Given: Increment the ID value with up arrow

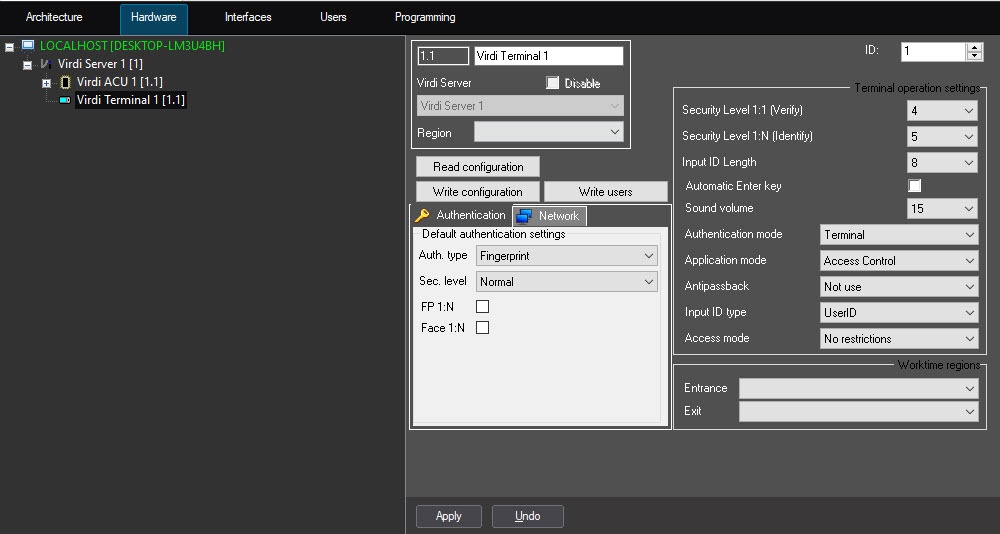Looking at the screenshot, I should pos(974,46).
